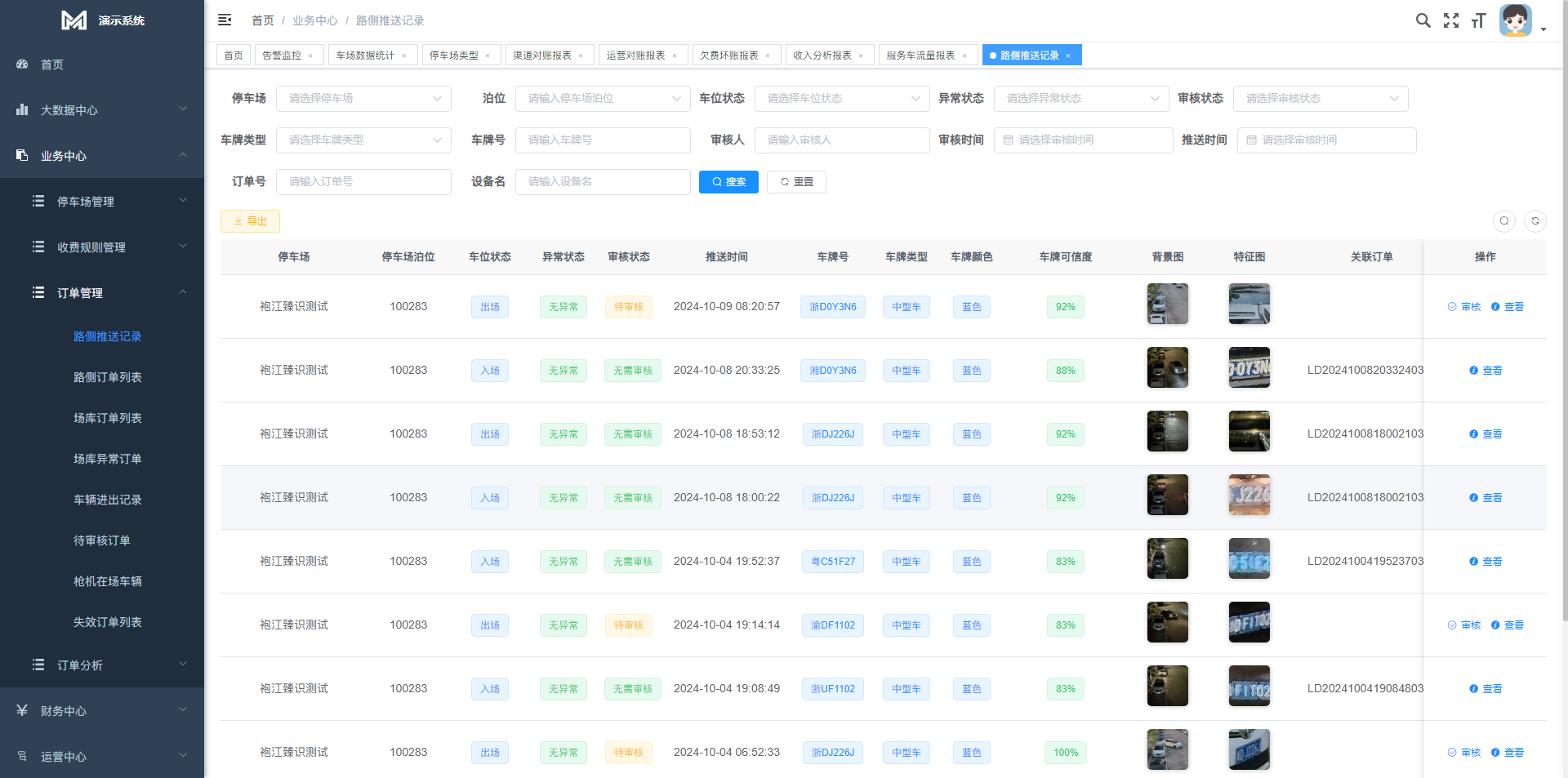The height and width of the screenshot is (778, 1568).
Task: Switch to the 收入分析报表 tab
Action: 822,56
